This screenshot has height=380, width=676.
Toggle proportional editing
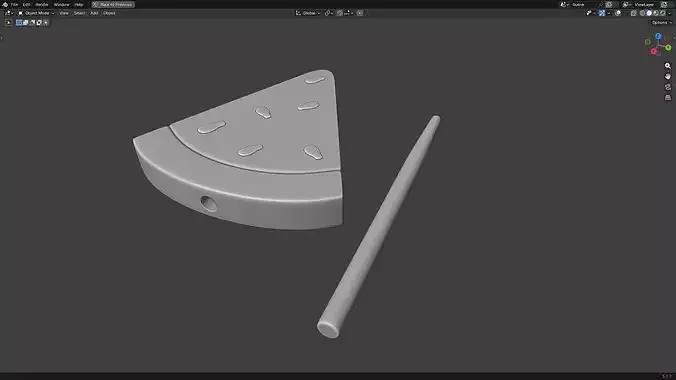360,13
